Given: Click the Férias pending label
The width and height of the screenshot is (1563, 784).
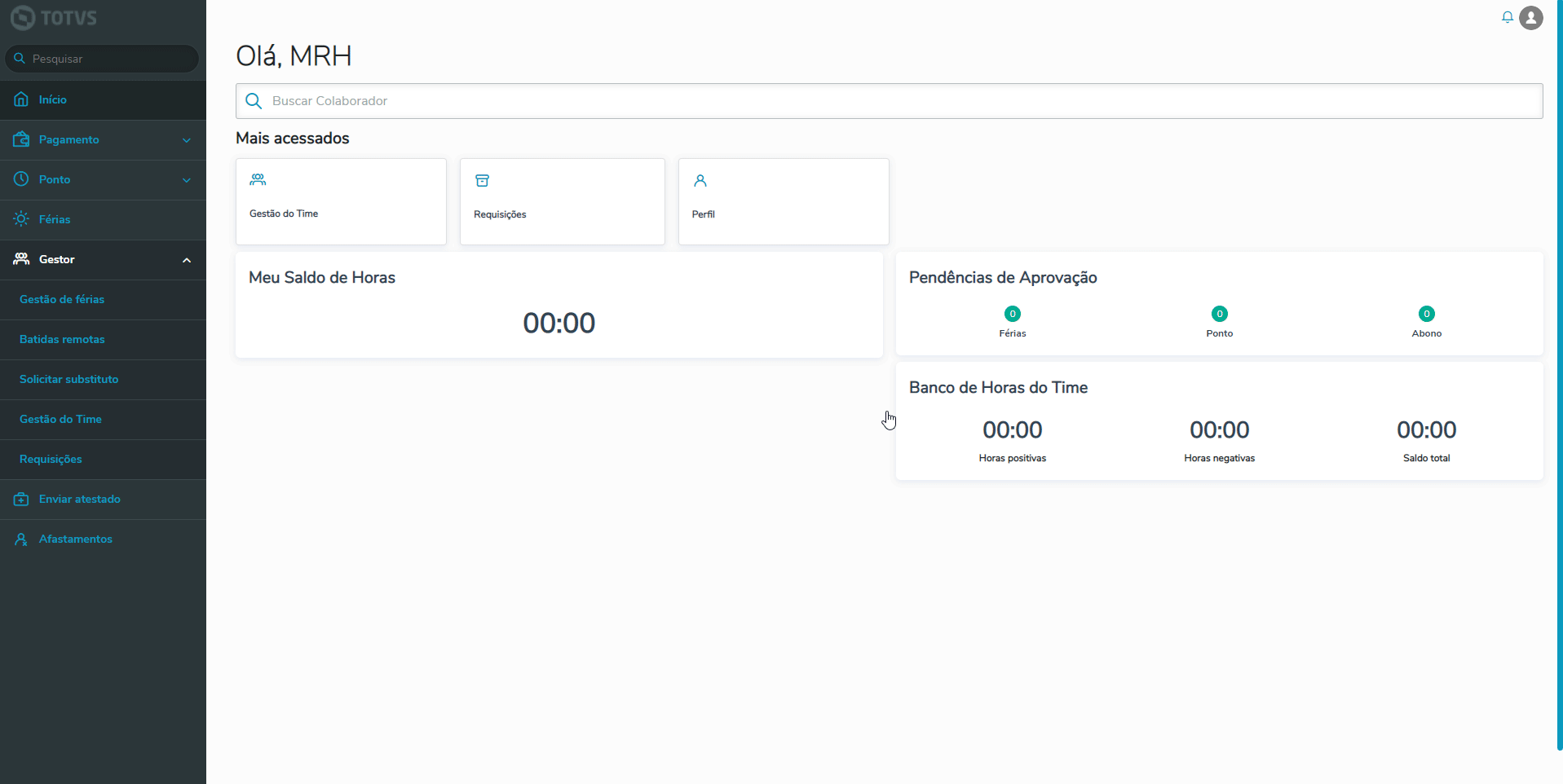Looking at the screenshot, I should point(1013,333).
